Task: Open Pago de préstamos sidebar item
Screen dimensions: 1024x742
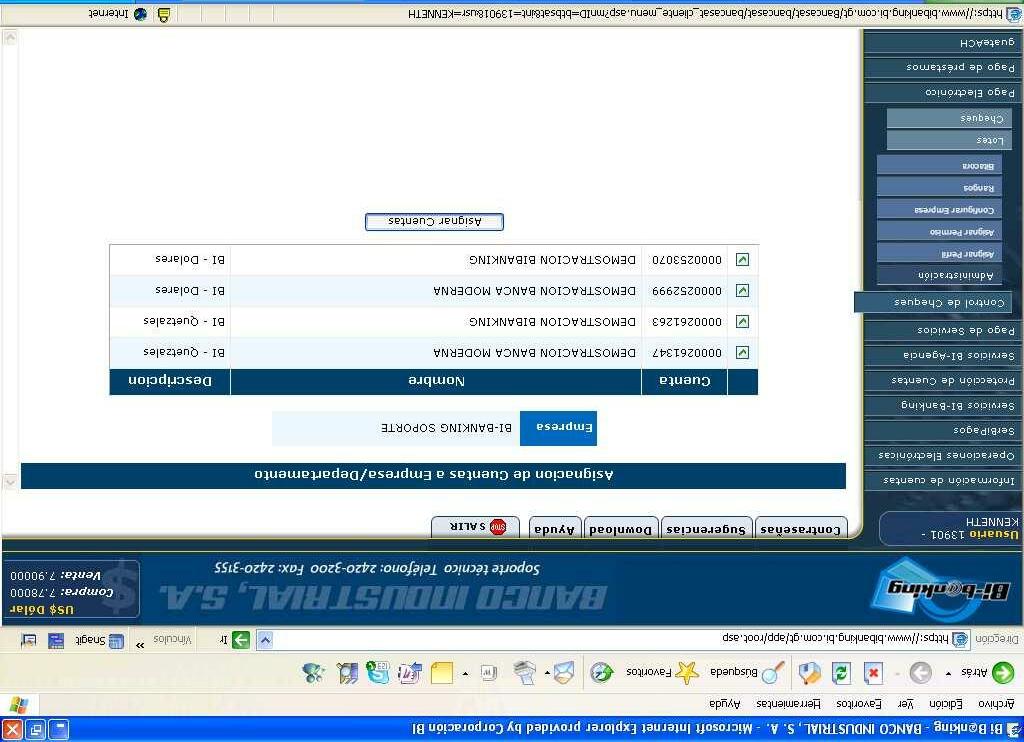Action: tap(941, 67)
